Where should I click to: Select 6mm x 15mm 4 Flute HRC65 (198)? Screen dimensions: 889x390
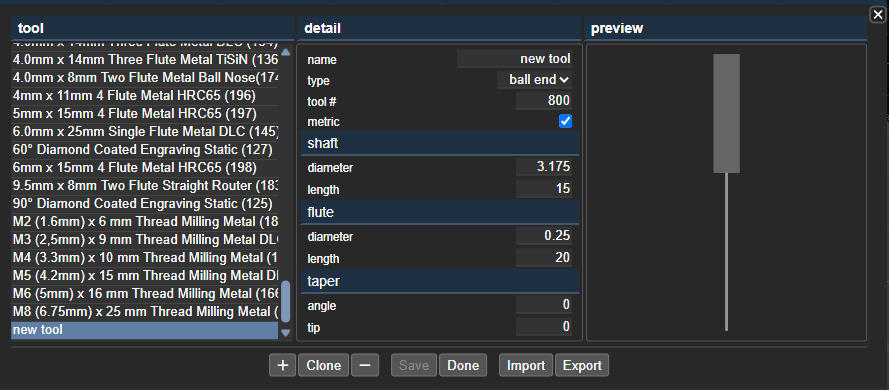(x=145, y=168)
